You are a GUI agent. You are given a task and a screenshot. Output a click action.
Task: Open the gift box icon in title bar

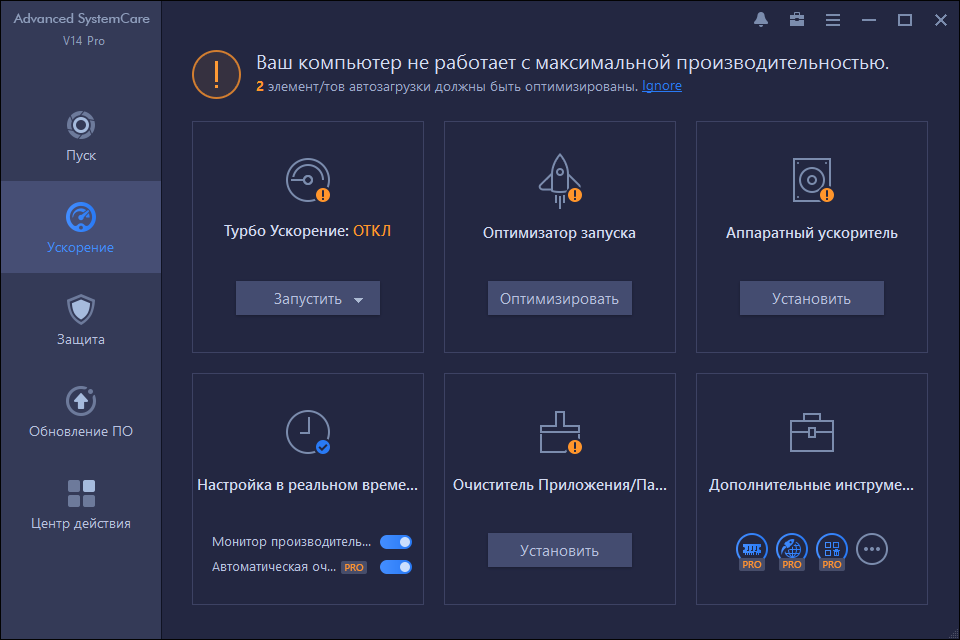796,19
